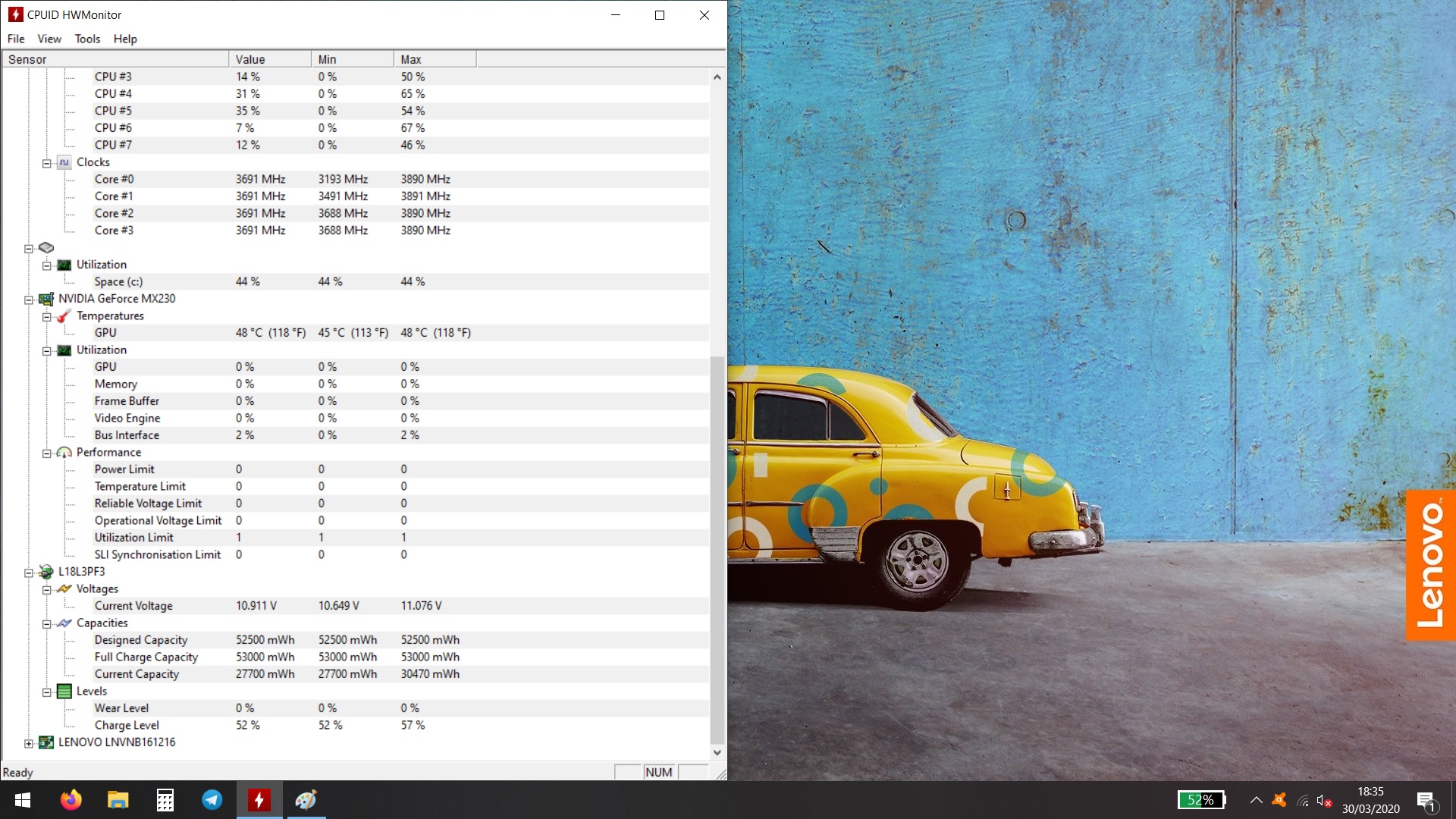The height and width of the screenshot is (819, 1456).
Task: Collapse the GPU Temperatures node
Action: [47, 317]
